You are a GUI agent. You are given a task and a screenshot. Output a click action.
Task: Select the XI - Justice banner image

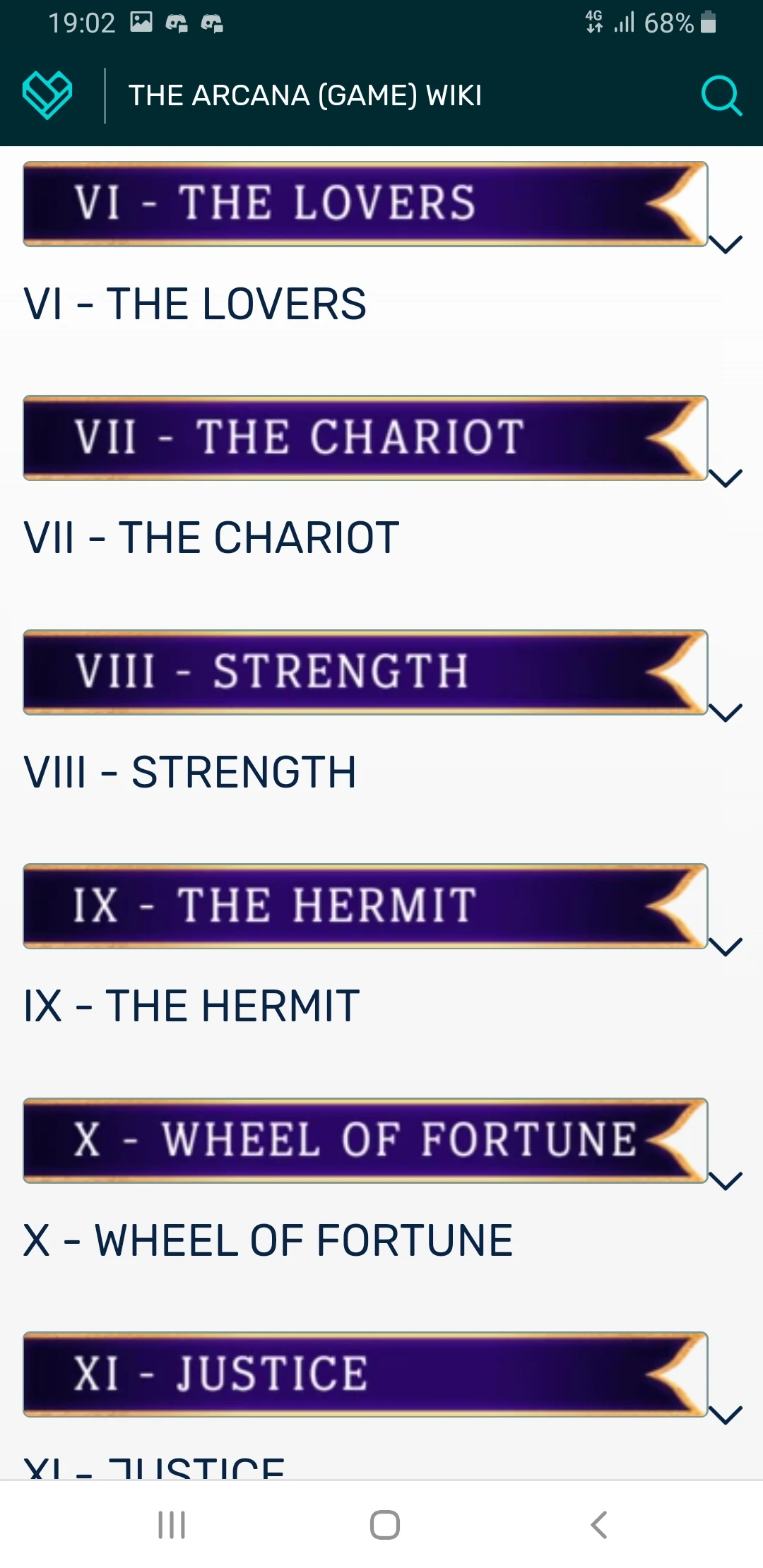coord(365,1374)
